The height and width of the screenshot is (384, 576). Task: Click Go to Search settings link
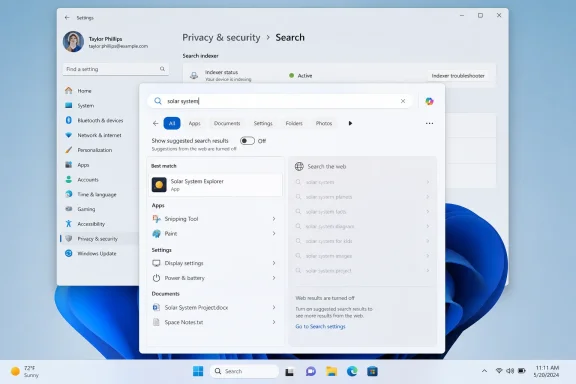coord(320,327)
